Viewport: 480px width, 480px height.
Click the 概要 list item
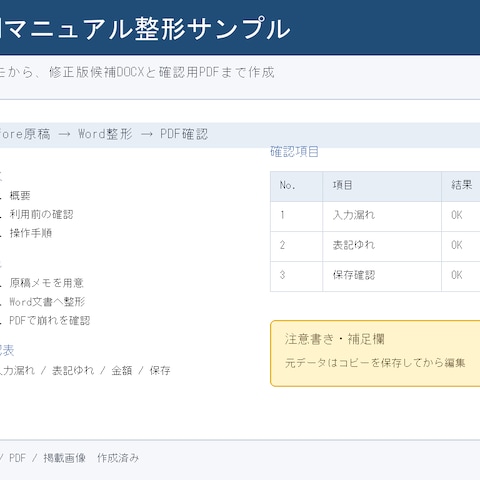(x=20, y=195)
